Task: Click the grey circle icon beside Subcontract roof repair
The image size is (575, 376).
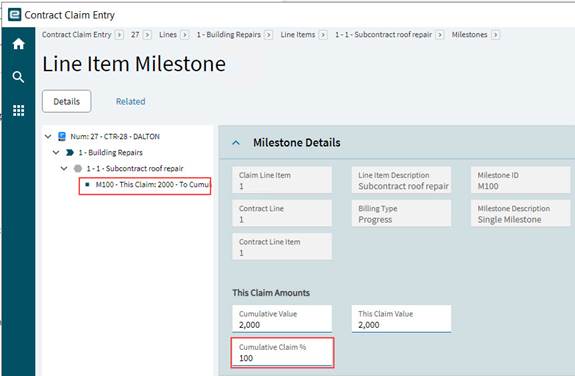Action: (x=78, y=168)
